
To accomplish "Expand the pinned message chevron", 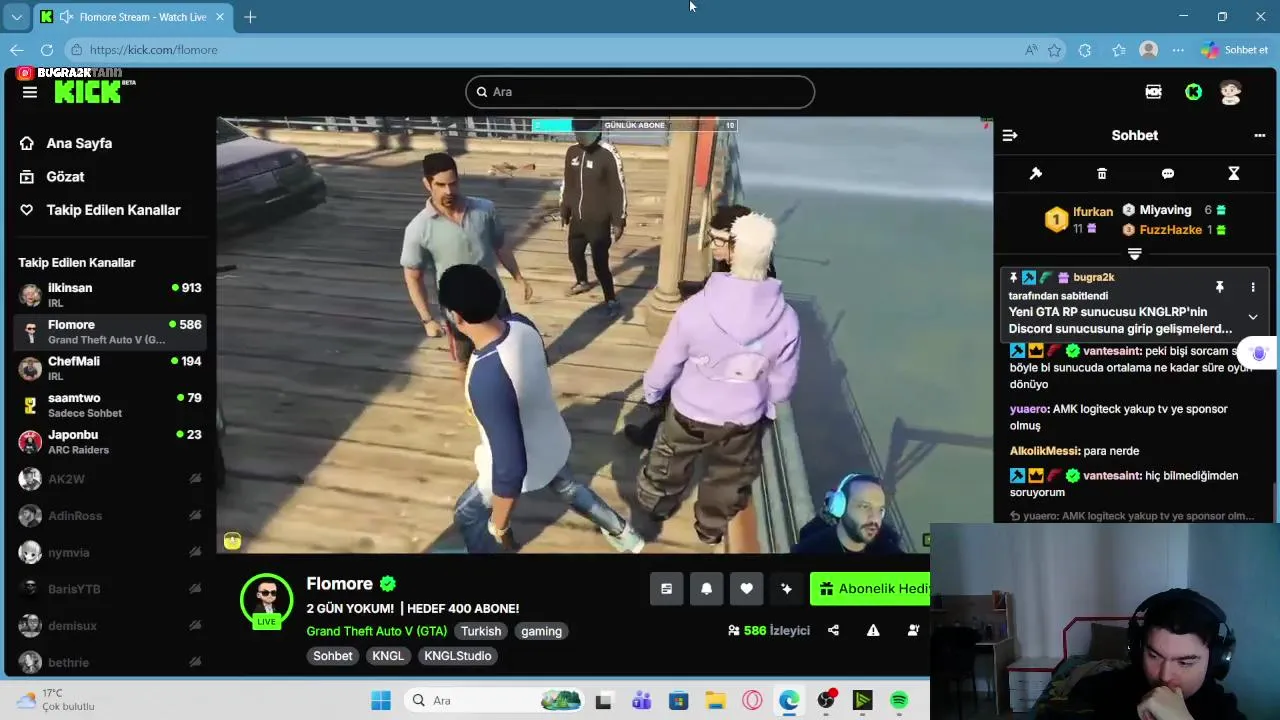I will click(x=1253, y=317).
